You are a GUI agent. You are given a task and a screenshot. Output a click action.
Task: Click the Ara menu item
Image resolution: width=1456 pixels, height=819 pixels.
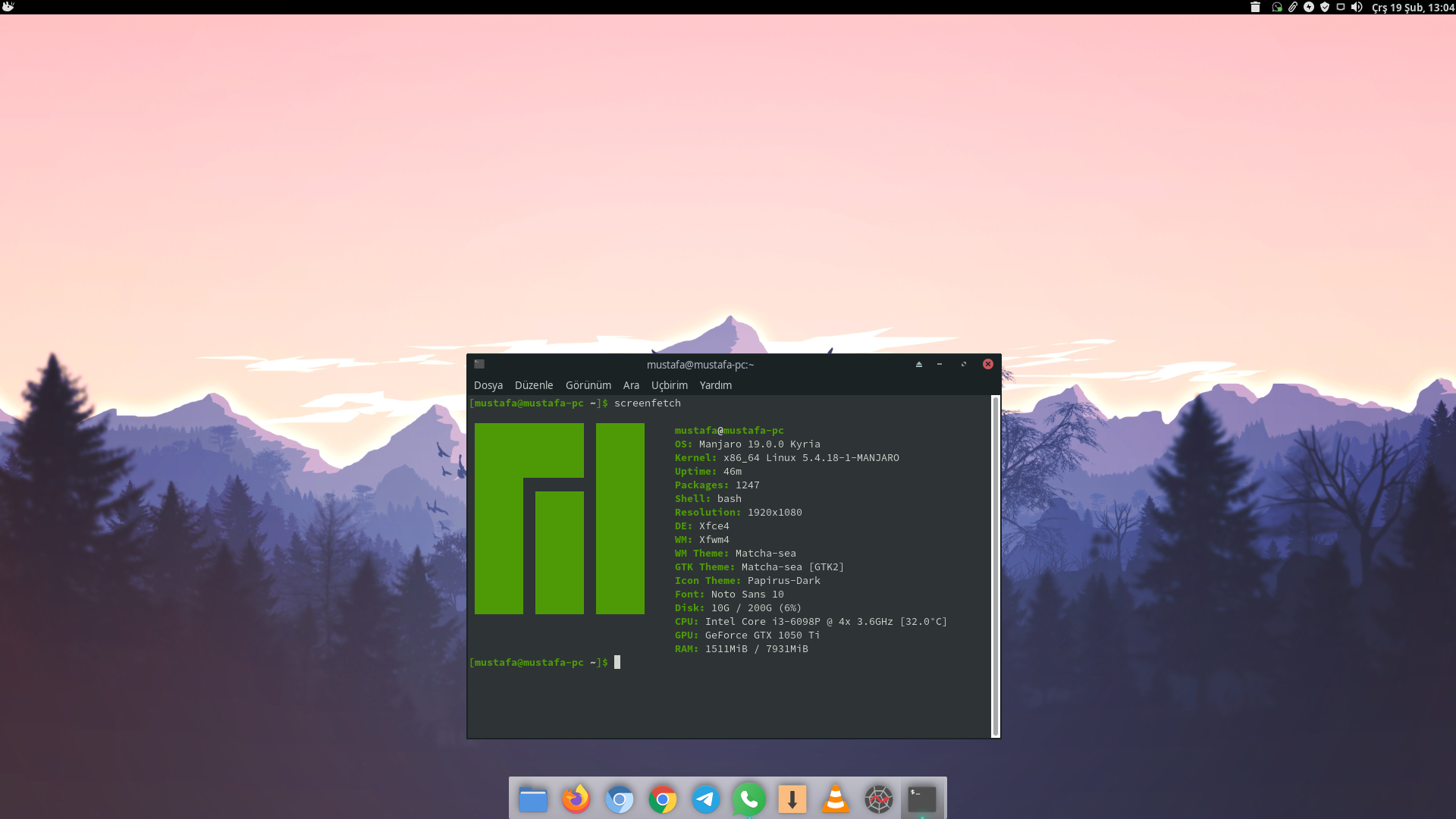click(x=631, y=385)
